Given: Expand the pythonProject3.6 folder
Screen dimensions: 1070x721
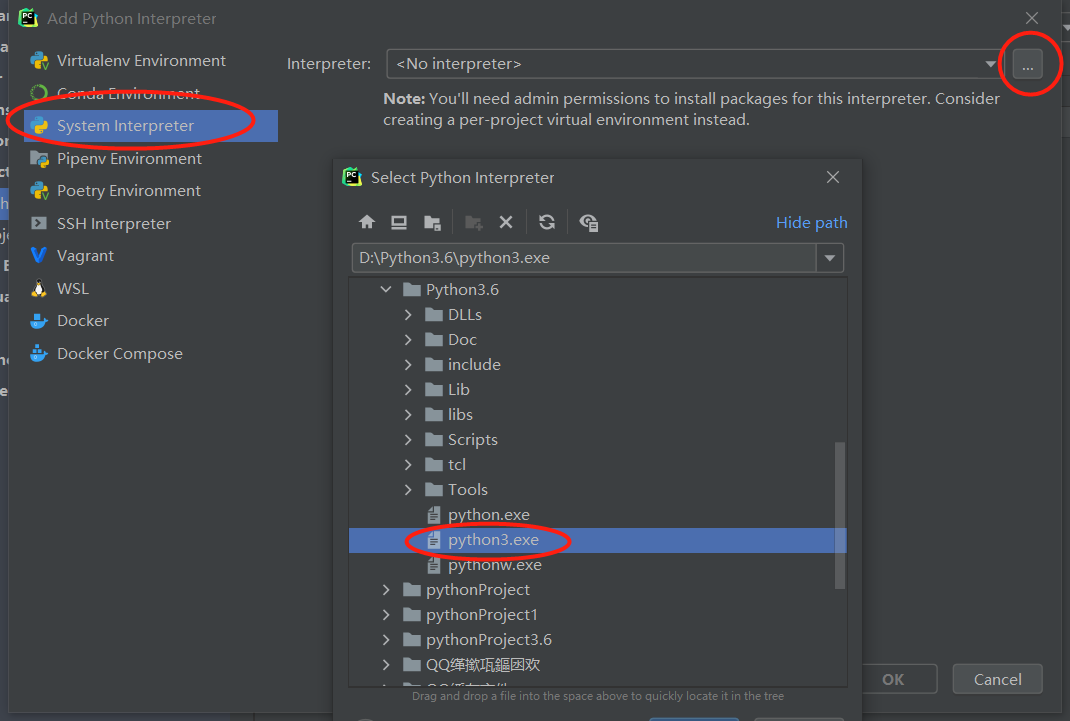Looking at the screenshot, I should point(386,640).
